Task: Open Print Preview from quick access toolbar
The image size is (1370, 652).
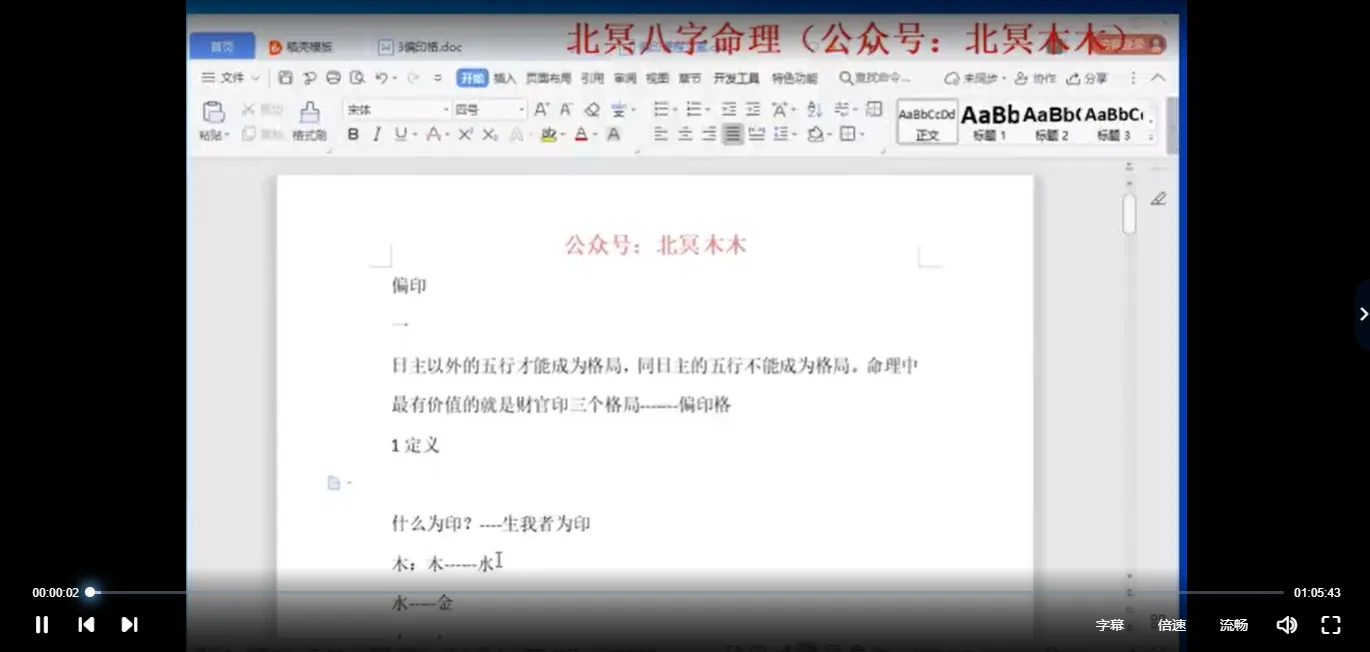Action: 357,77
